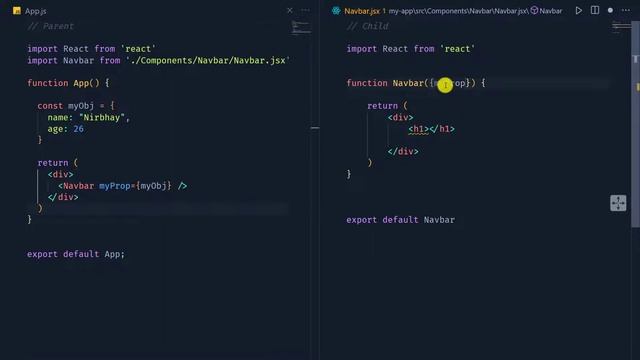Image resolution: width=640 pixels, height=360 pixels.
Task: Click the myProp attribute in the Navbar tag
Action: [115, 186]
